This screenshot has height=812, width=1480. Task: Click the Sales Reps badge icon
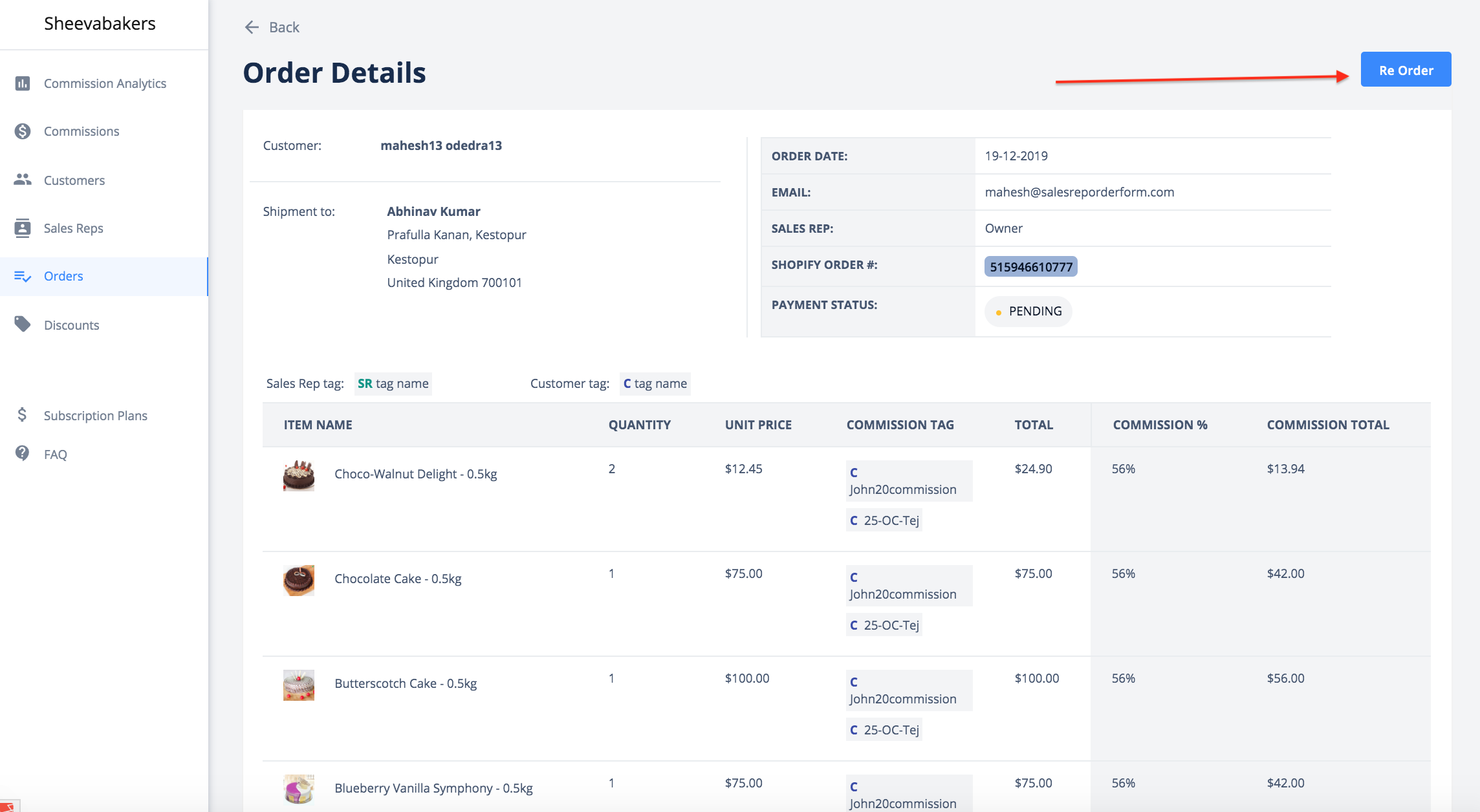click(x=23, y=228)
